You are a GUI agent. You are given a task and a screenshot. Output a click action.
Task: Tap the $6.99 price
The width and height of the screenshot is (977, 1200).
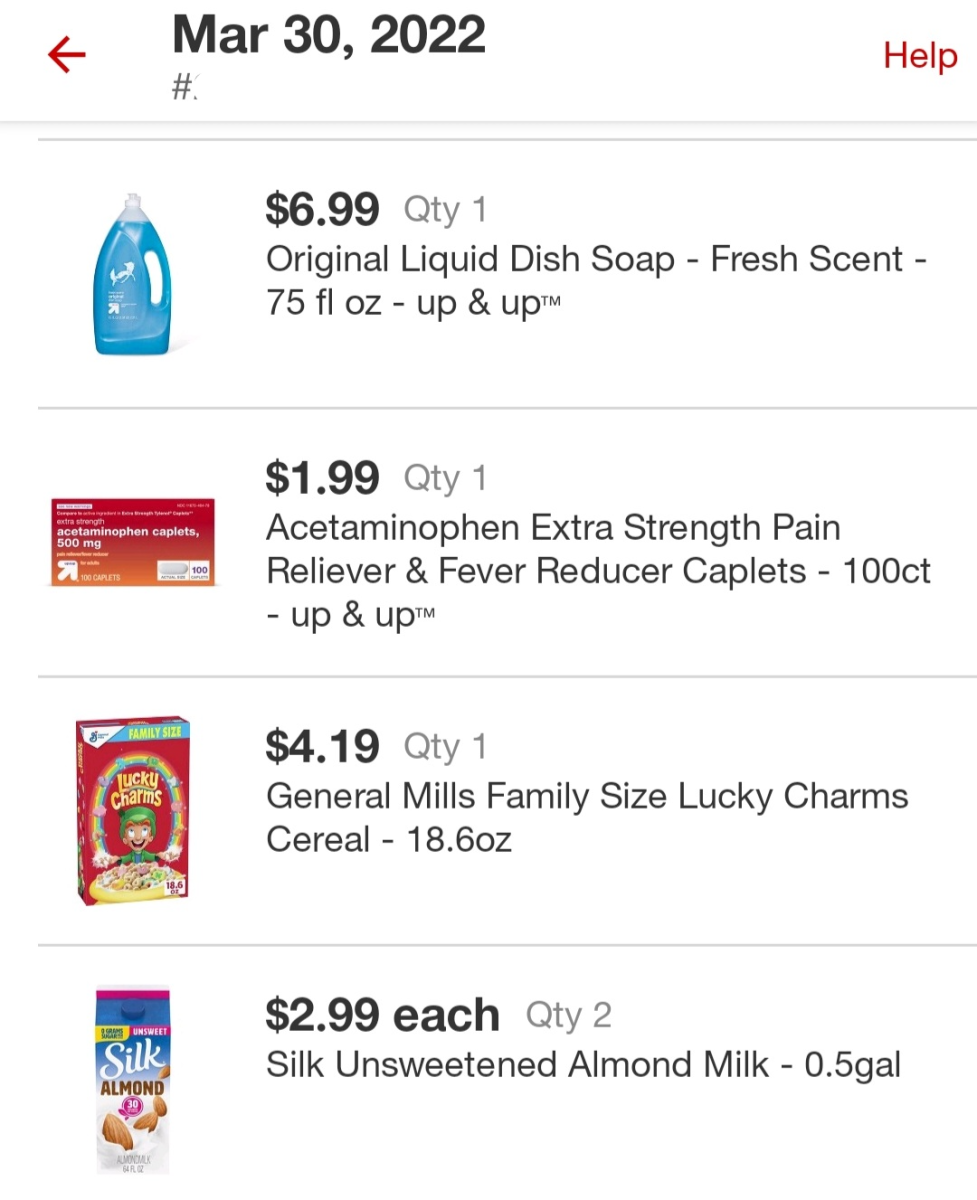322,210
